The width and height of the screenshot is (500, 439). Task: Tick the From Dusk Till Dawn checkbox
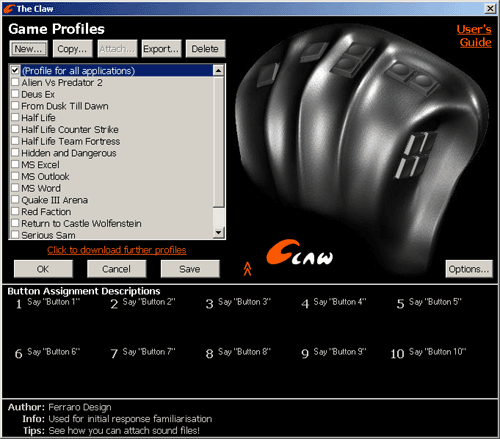click(x=15, y=106)
